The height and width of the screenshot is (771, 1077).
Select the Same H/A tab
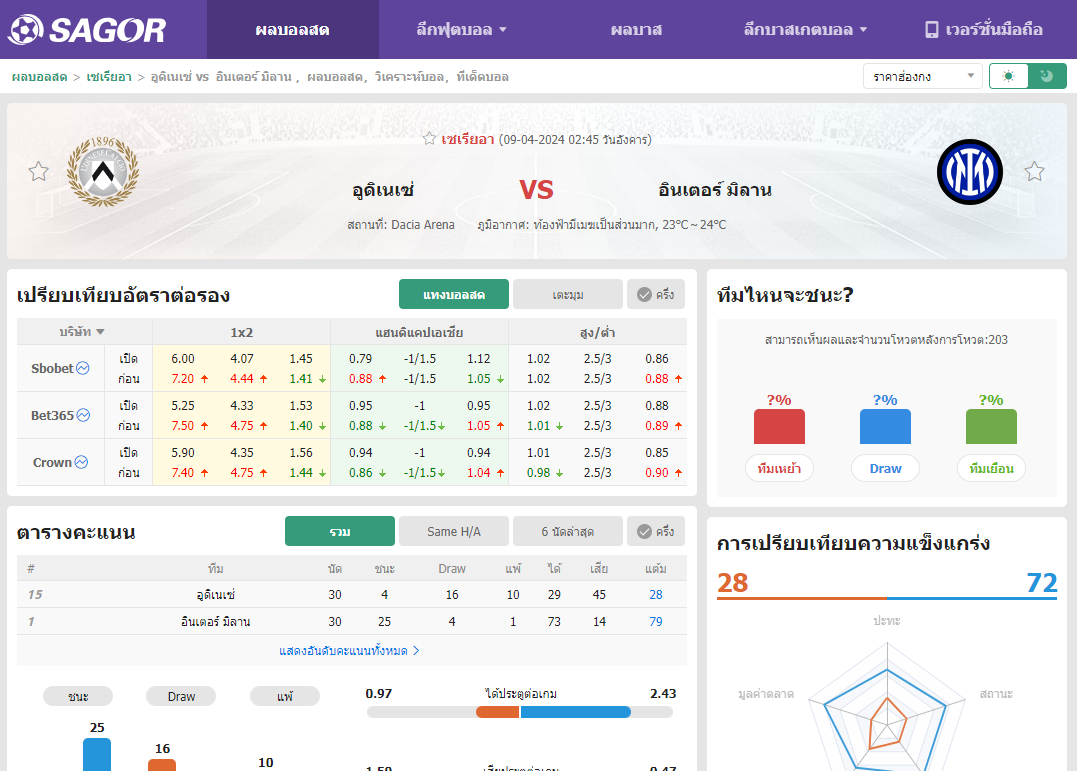coord(454,531)
